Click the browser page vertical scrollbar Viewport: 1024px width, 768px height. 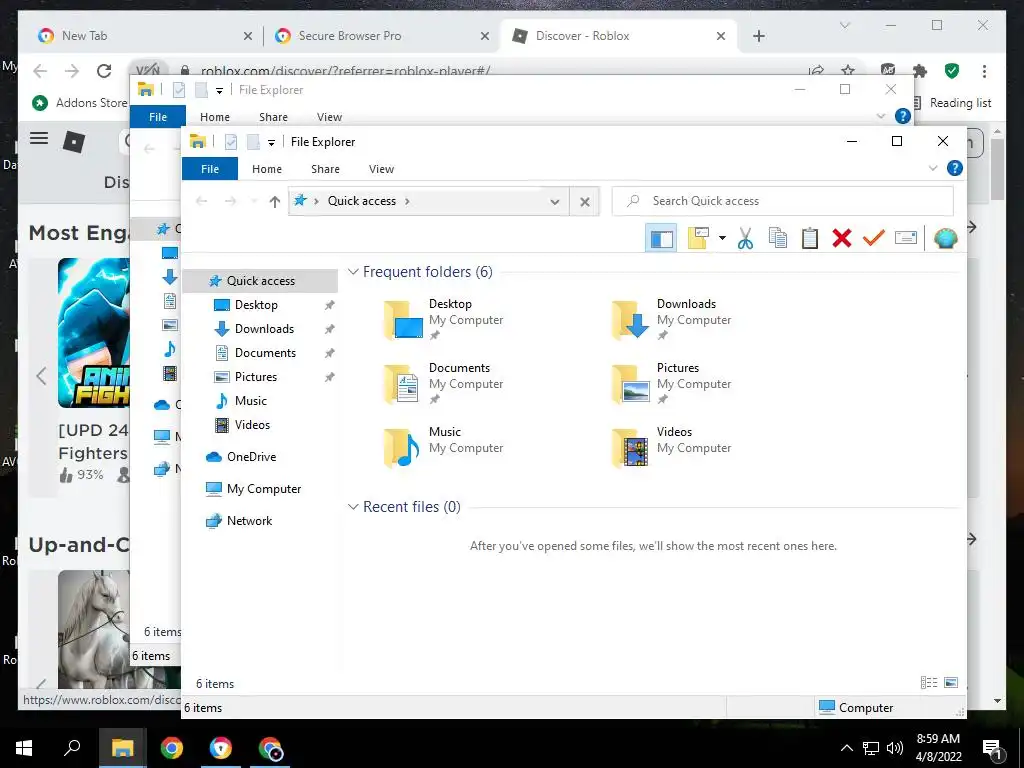[x=997, y=170]
